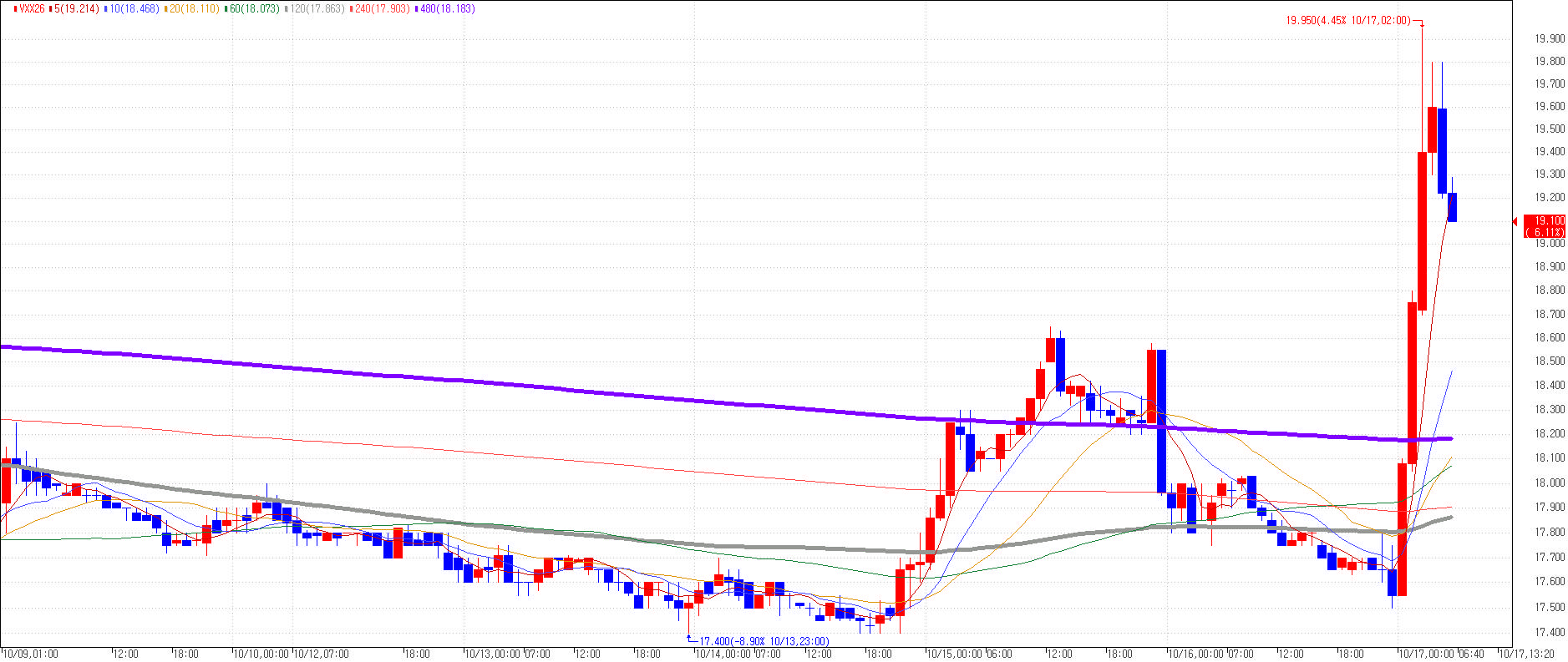Click the high price annotation 19.950(4.45% 10/17,02:00)
This screenshot has width=1568, height=662.
(x=1348, y=21)
